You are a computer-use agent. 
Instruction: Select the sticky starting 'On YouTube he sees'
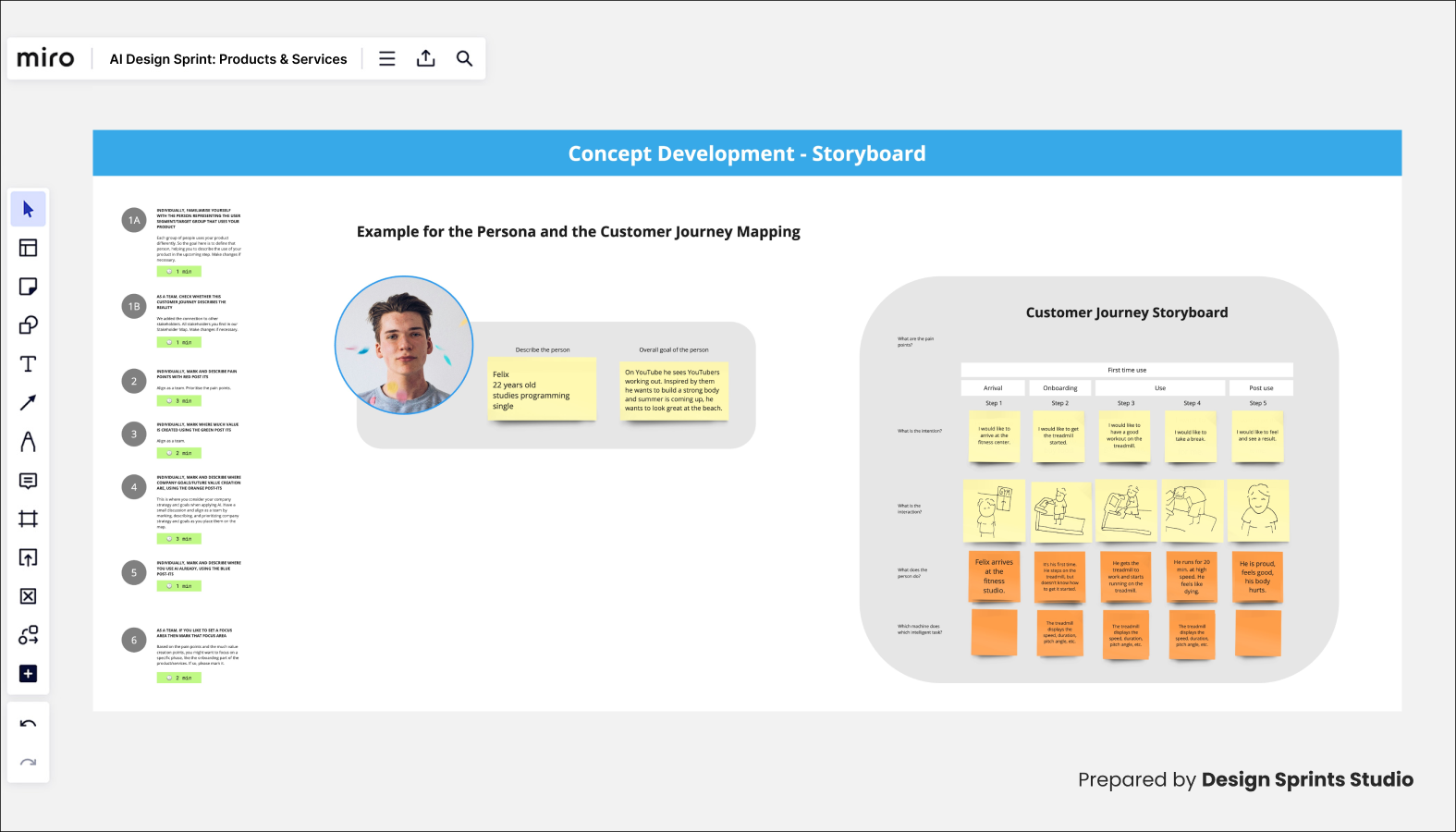click(675, 390)
